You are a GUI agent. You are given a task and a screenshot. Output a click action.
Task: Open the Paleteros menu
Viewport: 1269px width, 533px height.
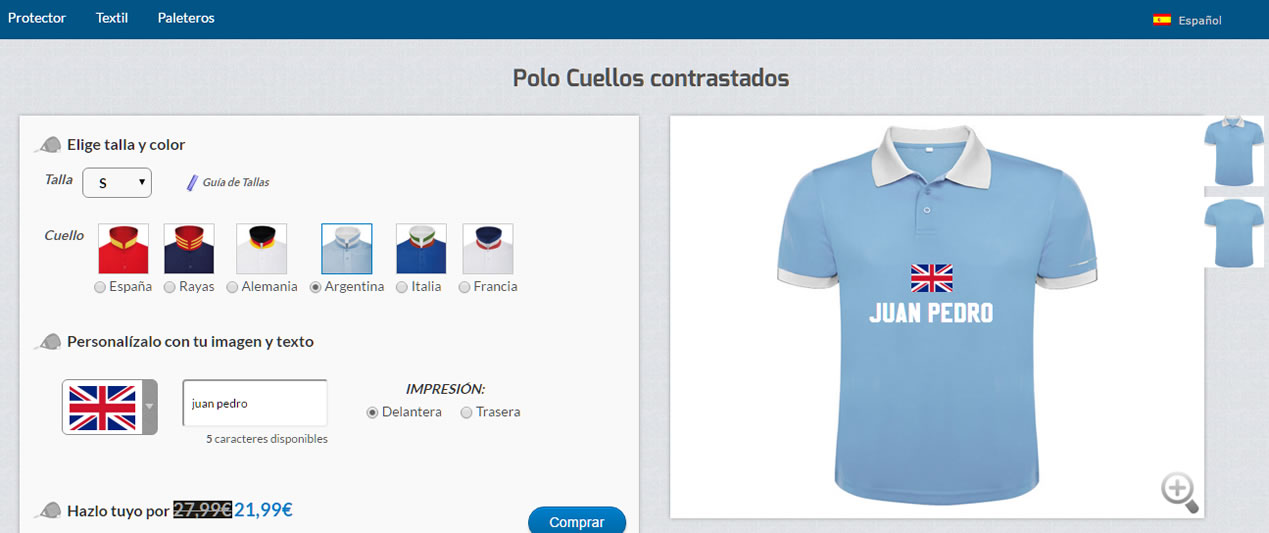click(186, 18)
